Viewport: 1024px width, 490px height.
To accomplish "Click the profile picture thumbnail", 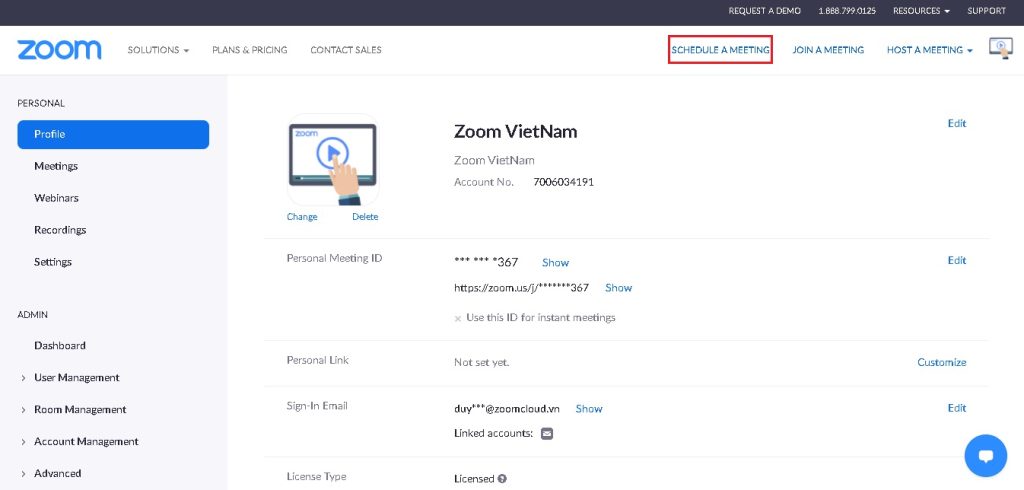I will click(x=333, y=160).
